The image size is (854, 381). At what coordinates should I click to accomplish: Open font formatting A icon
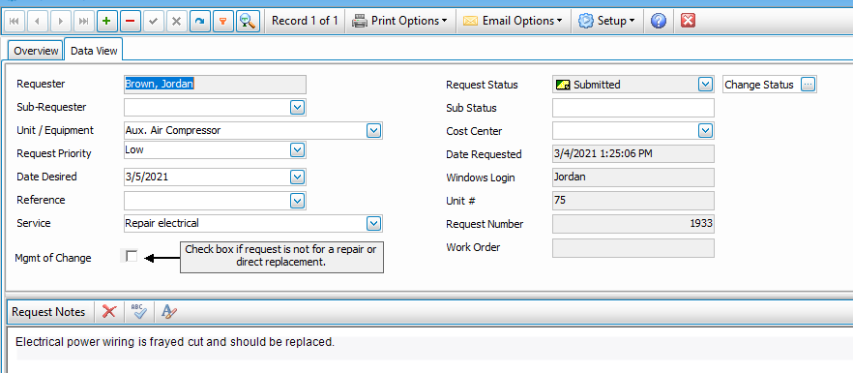pos(169,312)
